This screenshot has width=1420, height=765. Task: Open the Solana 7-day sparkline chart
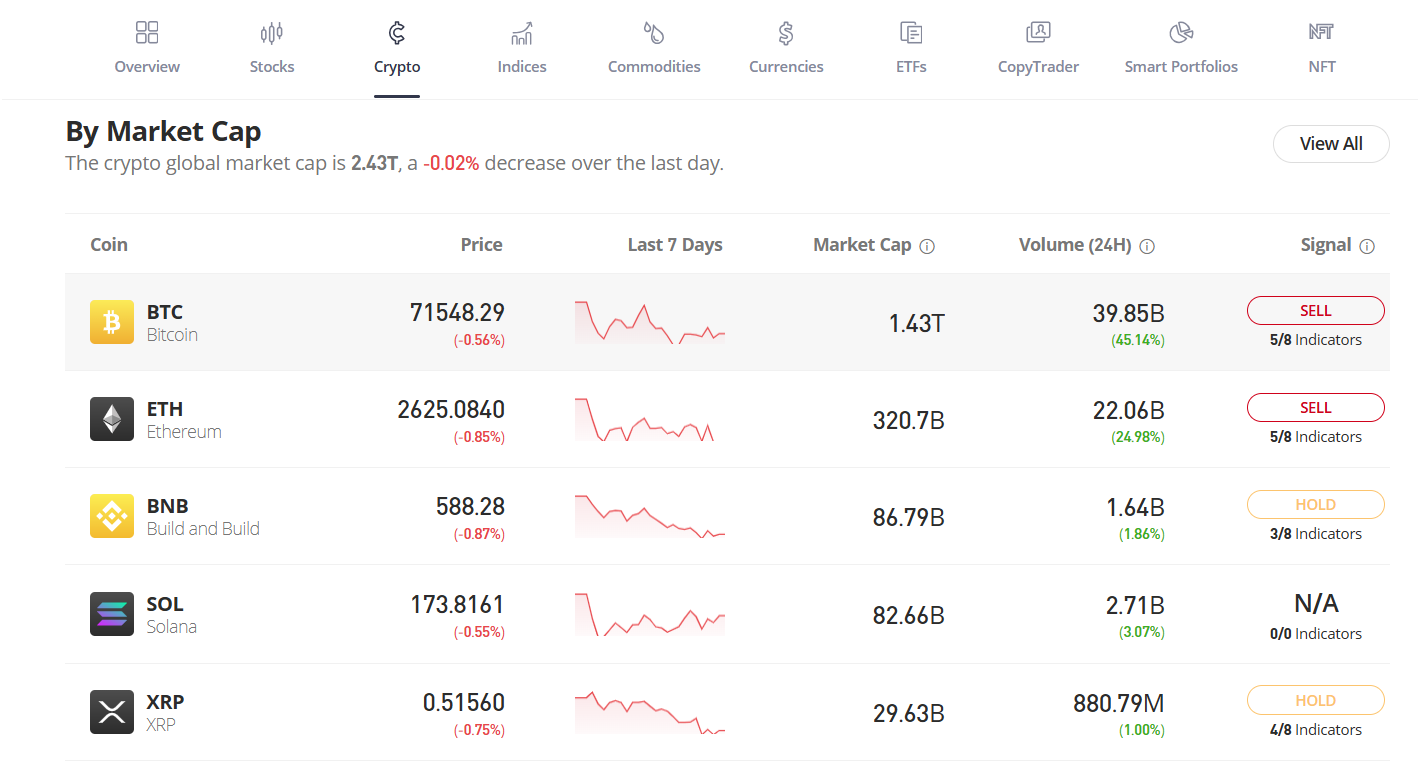coord(650,614)
